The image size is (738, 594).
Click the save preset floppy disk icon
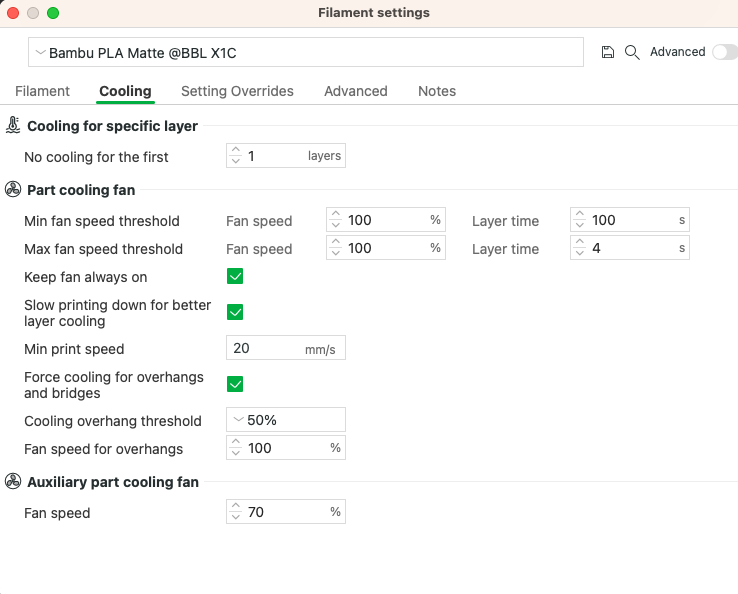[608, 52]
